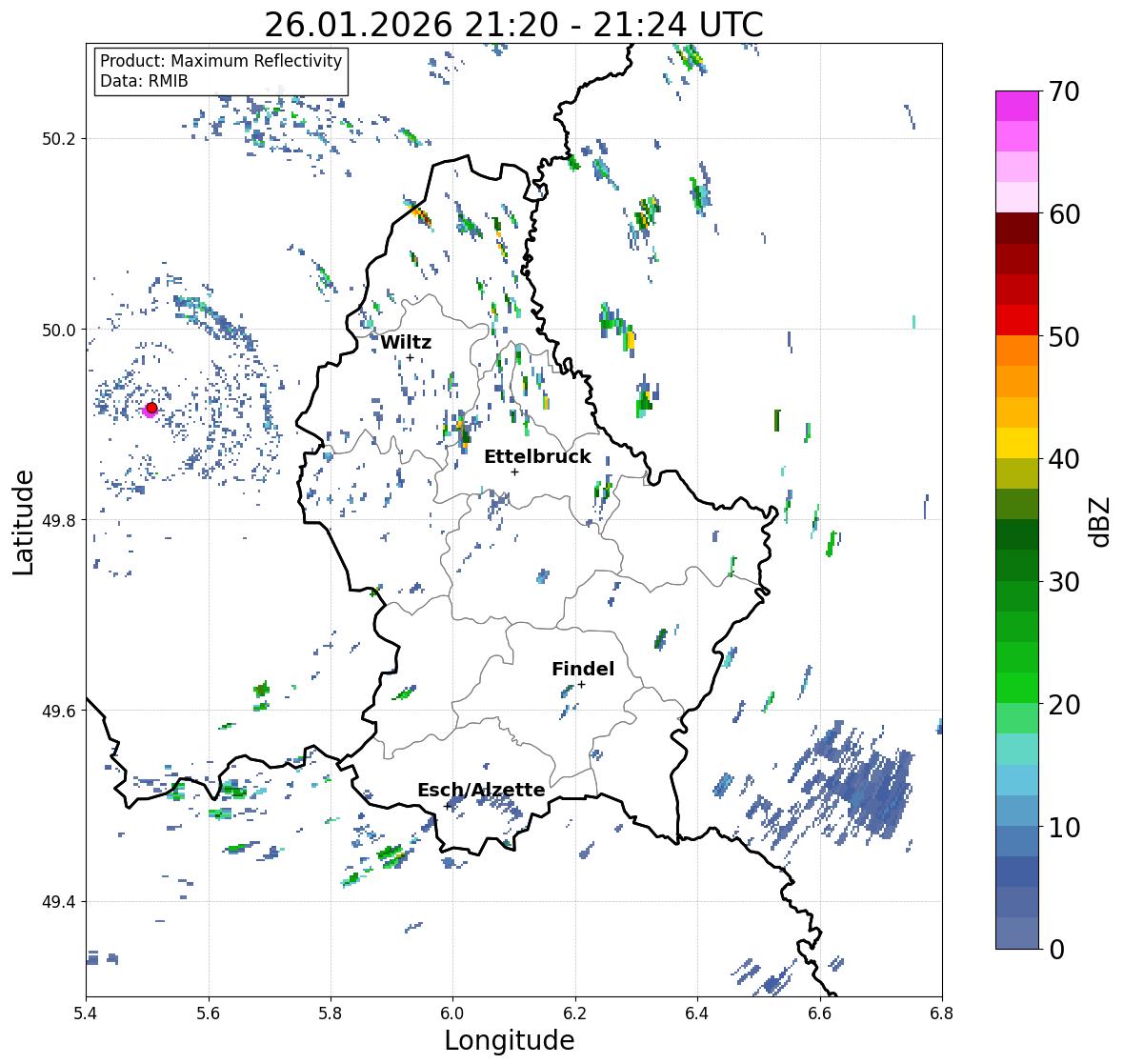Image resolution: width=1123 pixels, height=1064 pixels.
Task: Click the 50 tick on the colorbar
Action: click(1064, 336)
